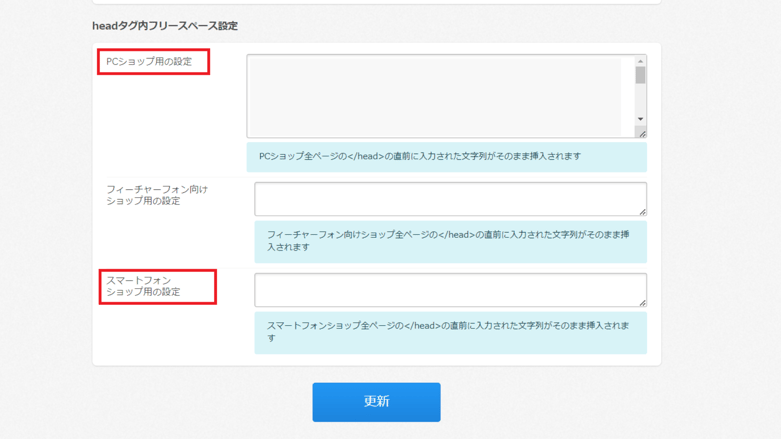
Task: Click resize handle of feature phone textarea
Action: click(642, 212)
